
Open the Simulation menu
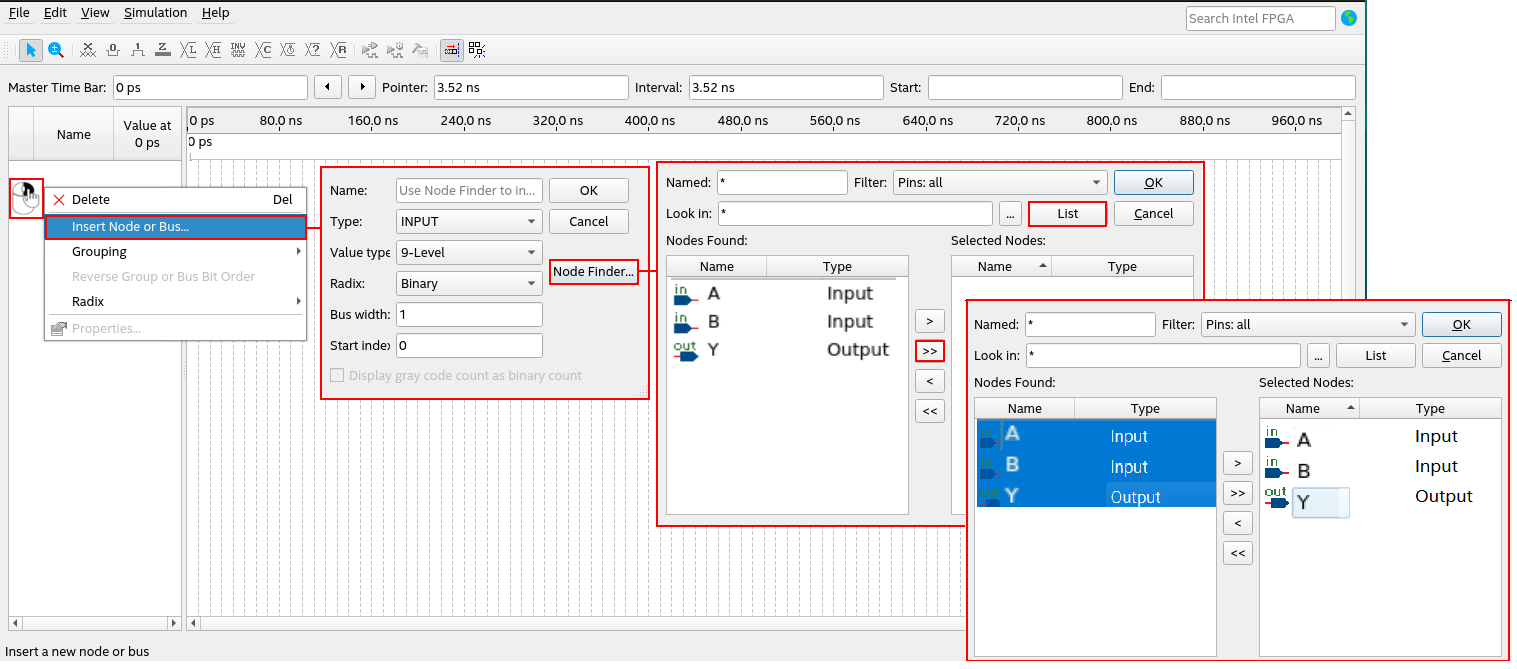tap(155, 13)
